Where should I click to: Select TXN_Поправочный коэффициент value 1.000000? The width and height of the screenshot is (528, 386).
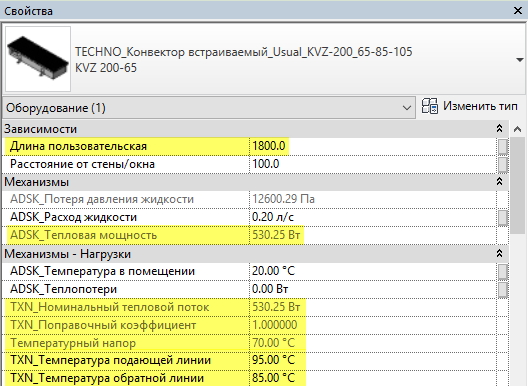pos(275,325)
